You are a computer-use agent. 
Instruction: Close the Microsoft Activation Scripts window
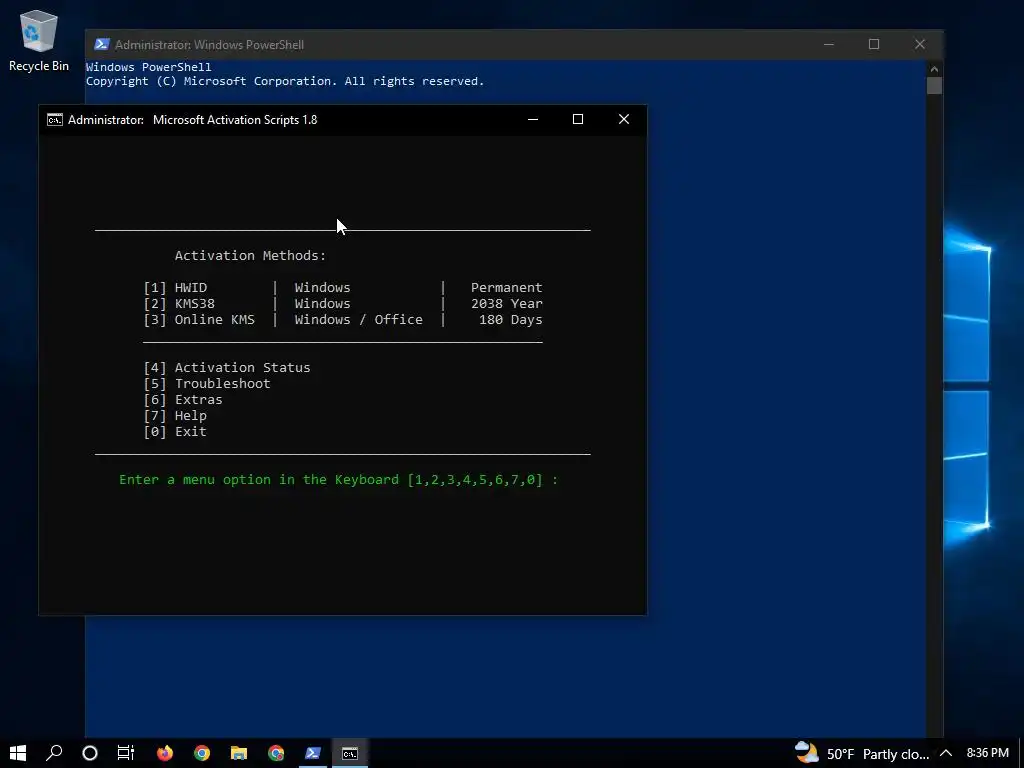point(624,120)
